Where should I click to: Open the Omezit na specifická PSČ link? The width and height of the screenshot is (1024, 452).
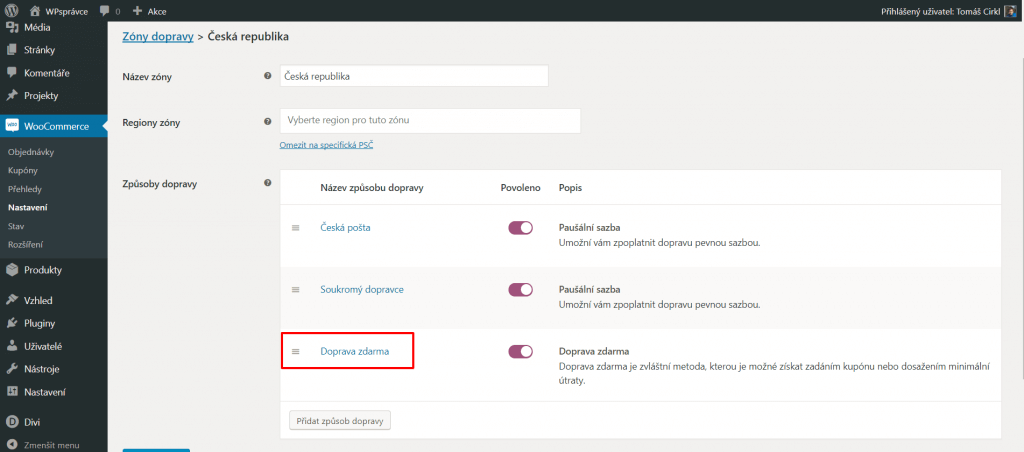point(327,145)
